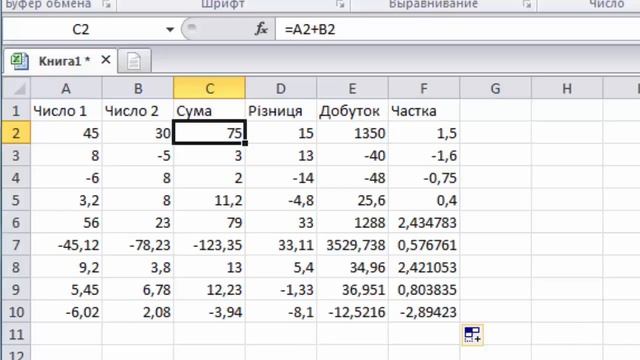The image size is (640, 360).
Task: Click the Частка header cell
Action: tap(424, 111)
